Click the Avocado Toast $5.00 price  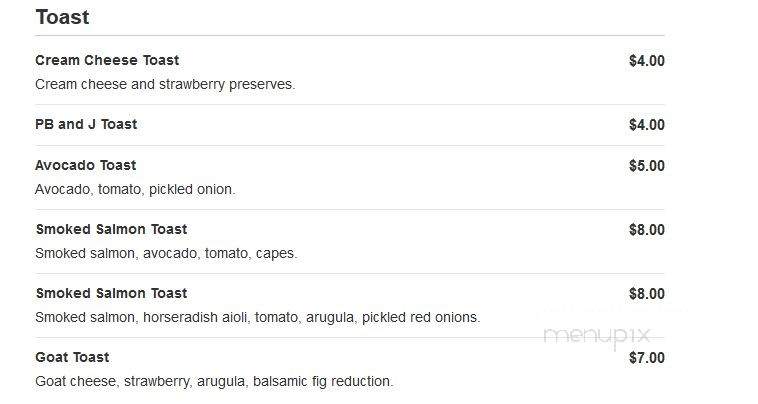646,166
